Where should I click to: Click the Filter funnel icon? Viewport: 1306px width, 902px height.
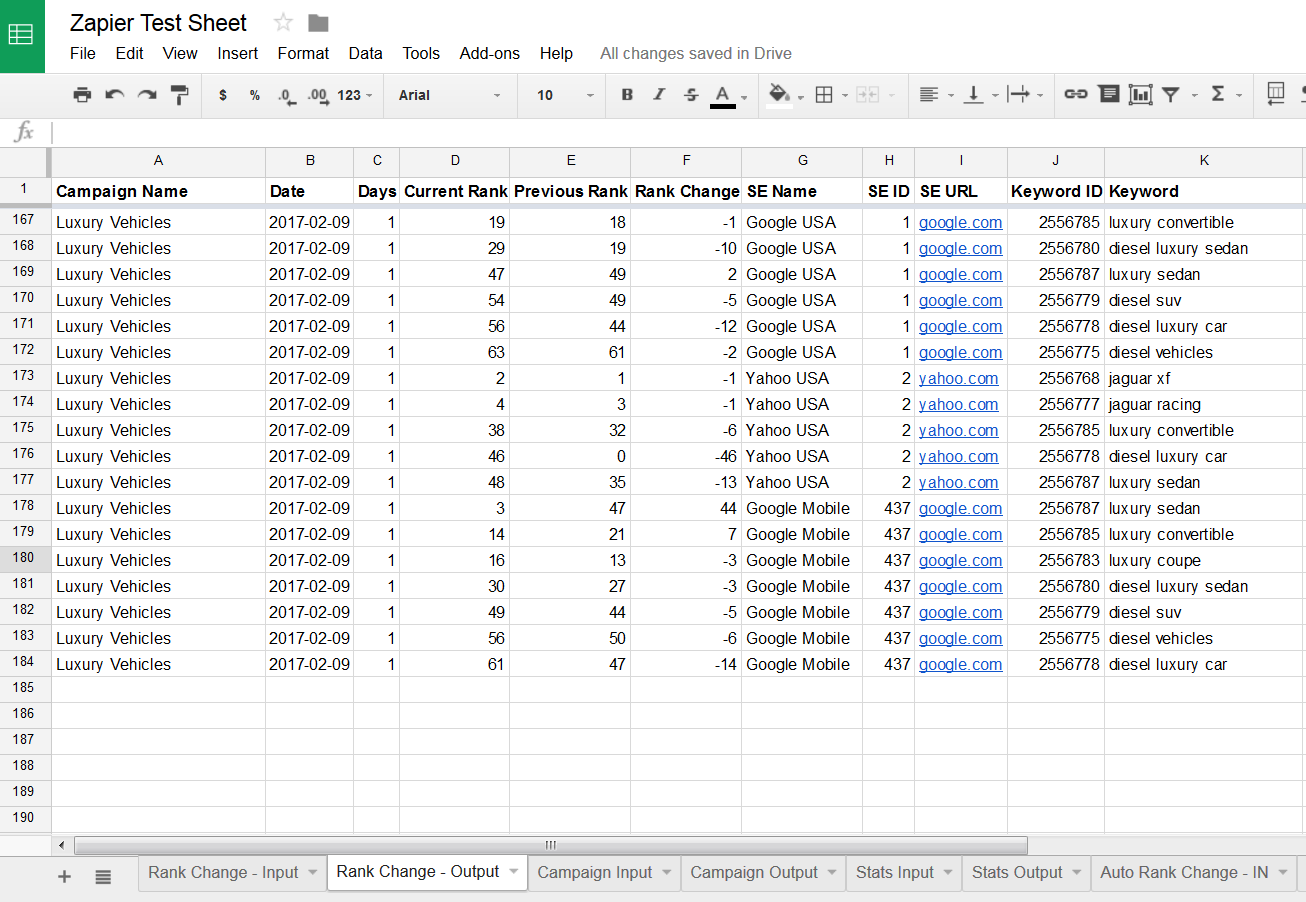pyautogui.click(x=1170, y=94)
